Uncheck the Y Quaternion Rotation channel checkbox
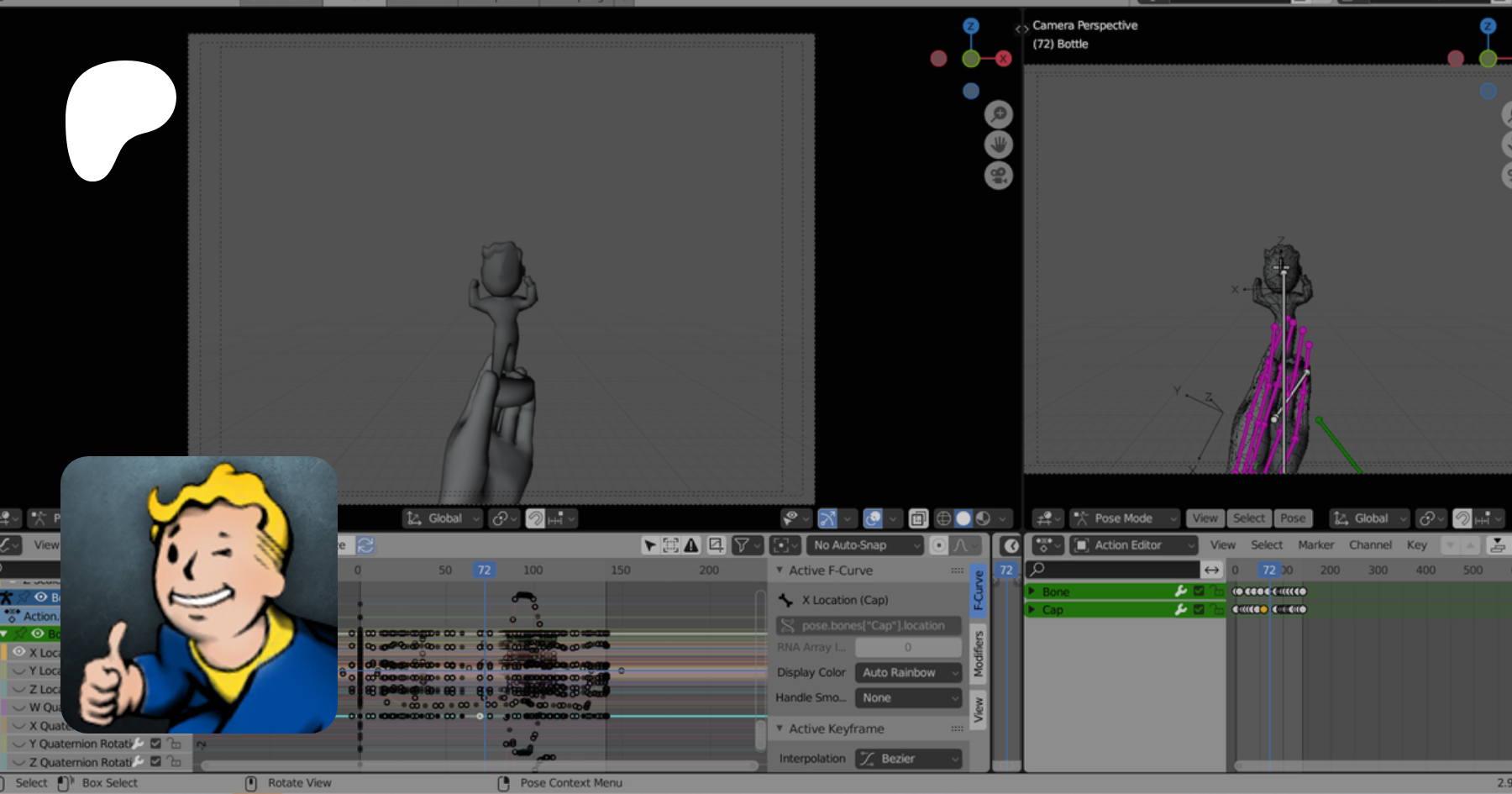The height and width of the screenshot is (794, 1512). 155,744
